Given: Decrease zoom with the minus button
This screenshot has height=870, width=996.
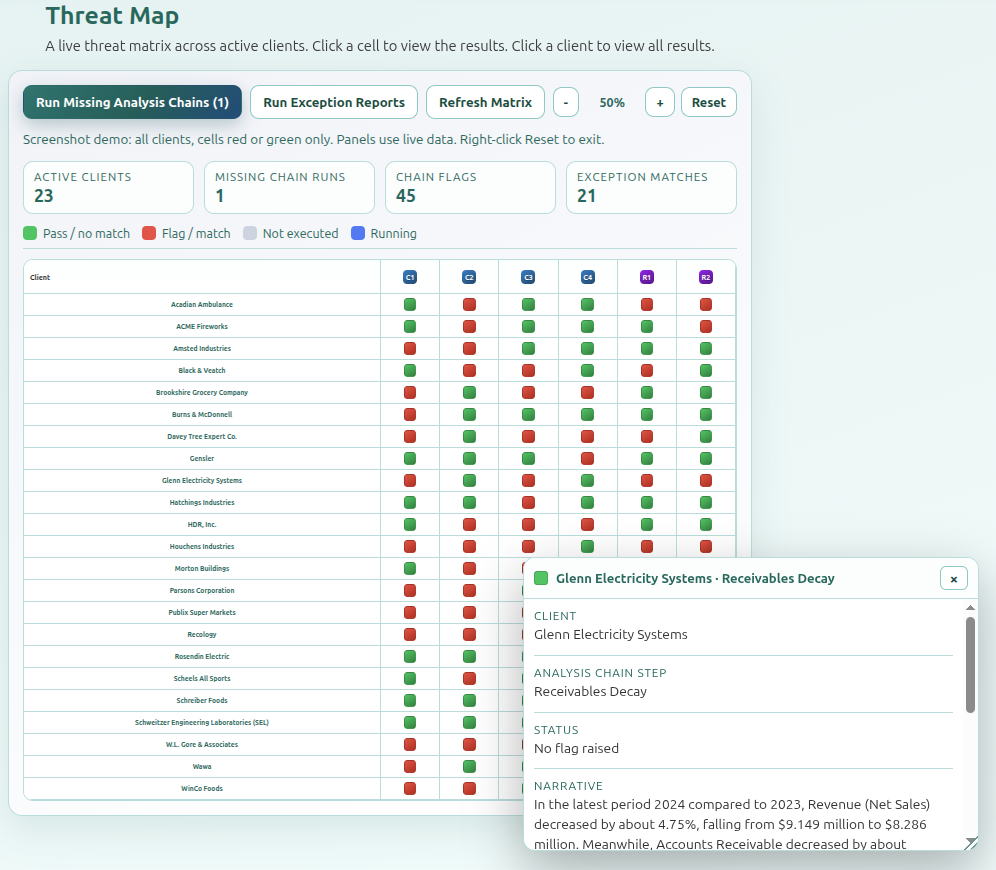Looking at the screenshot, I should coord(565,103).
